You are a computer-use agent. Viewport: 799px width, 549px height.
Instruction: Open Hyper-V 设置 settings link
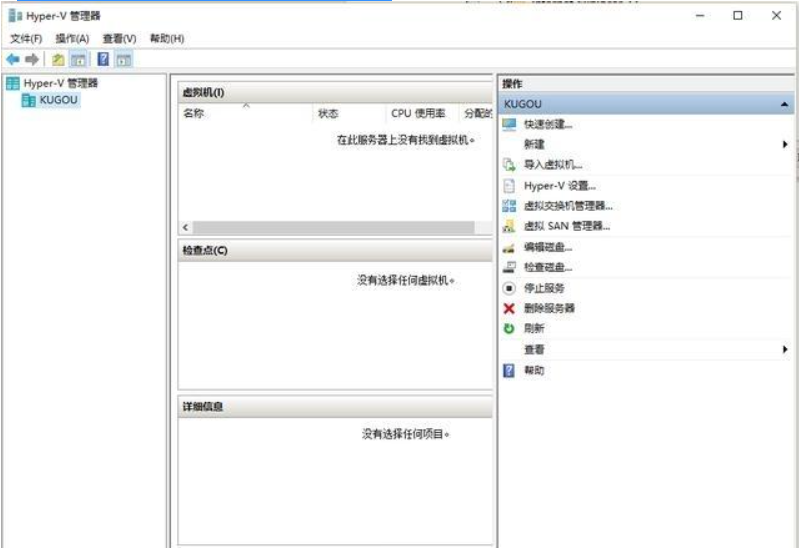click(x=560, y=186)
